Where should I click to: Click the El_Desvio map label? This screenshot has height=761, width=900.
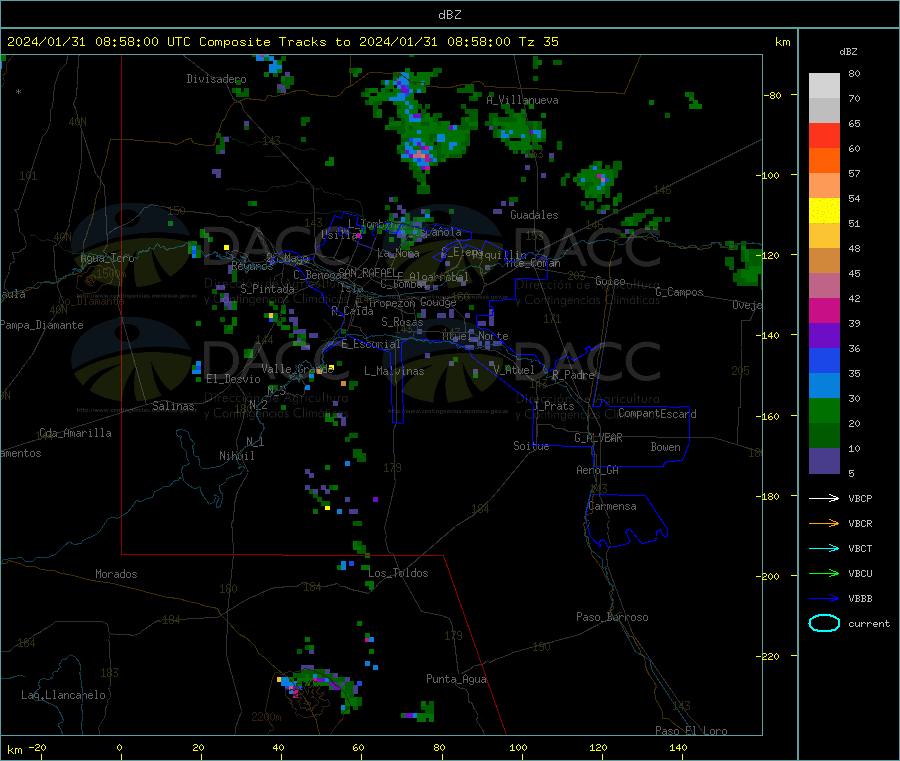[233, 379]
